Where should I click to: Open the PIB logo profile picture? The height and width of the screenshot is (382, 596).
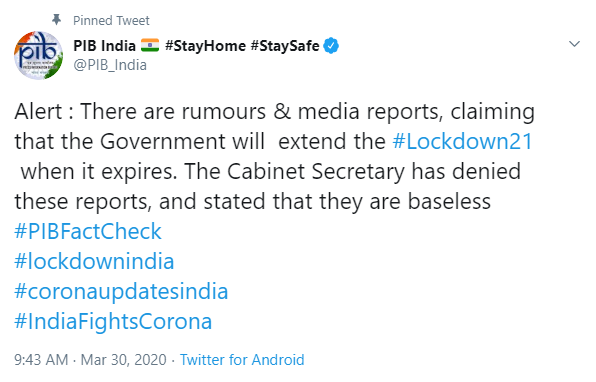(x=38, y=55)
